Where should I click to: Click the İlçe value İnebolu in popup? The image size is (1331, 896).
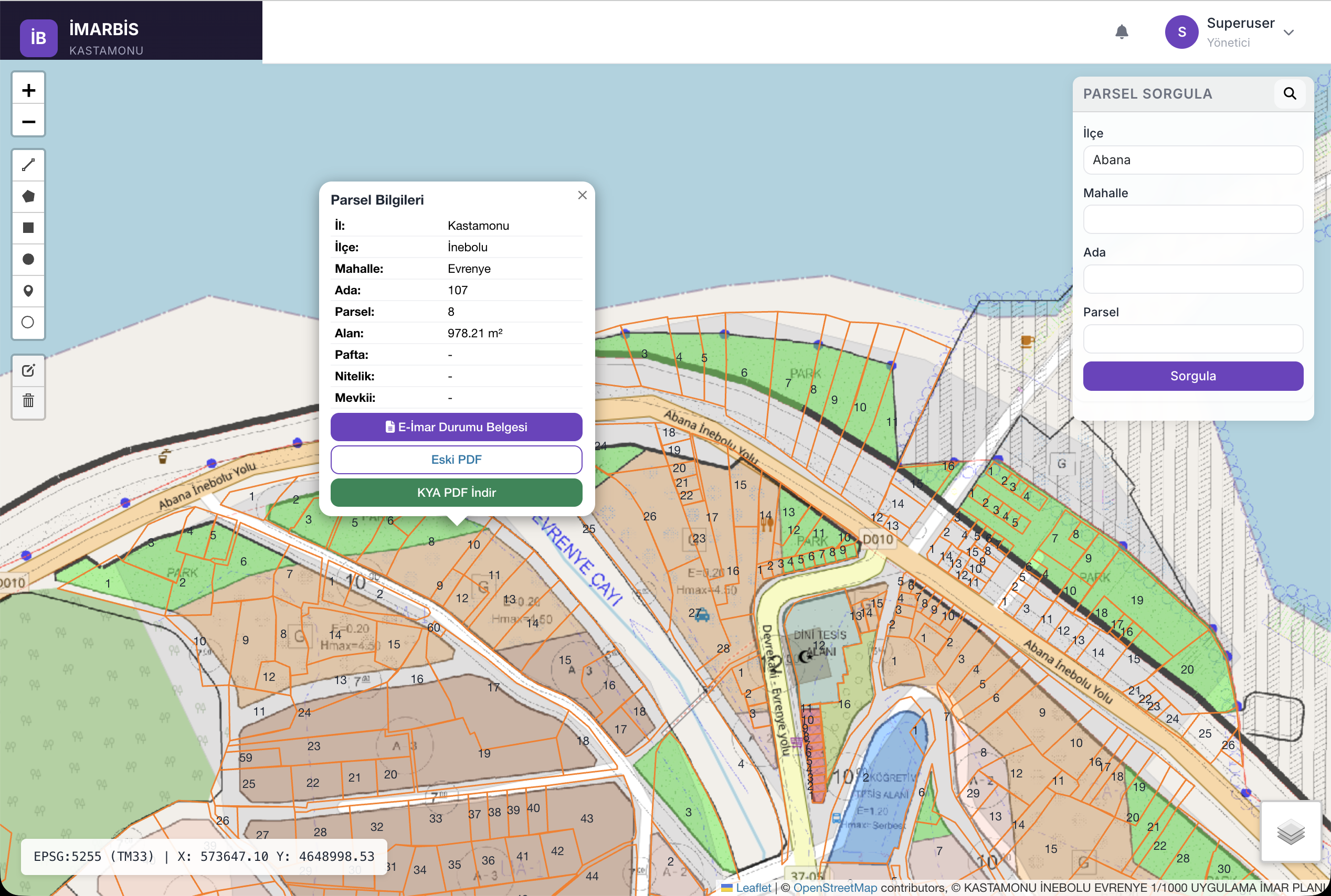[x=467, y=248]
